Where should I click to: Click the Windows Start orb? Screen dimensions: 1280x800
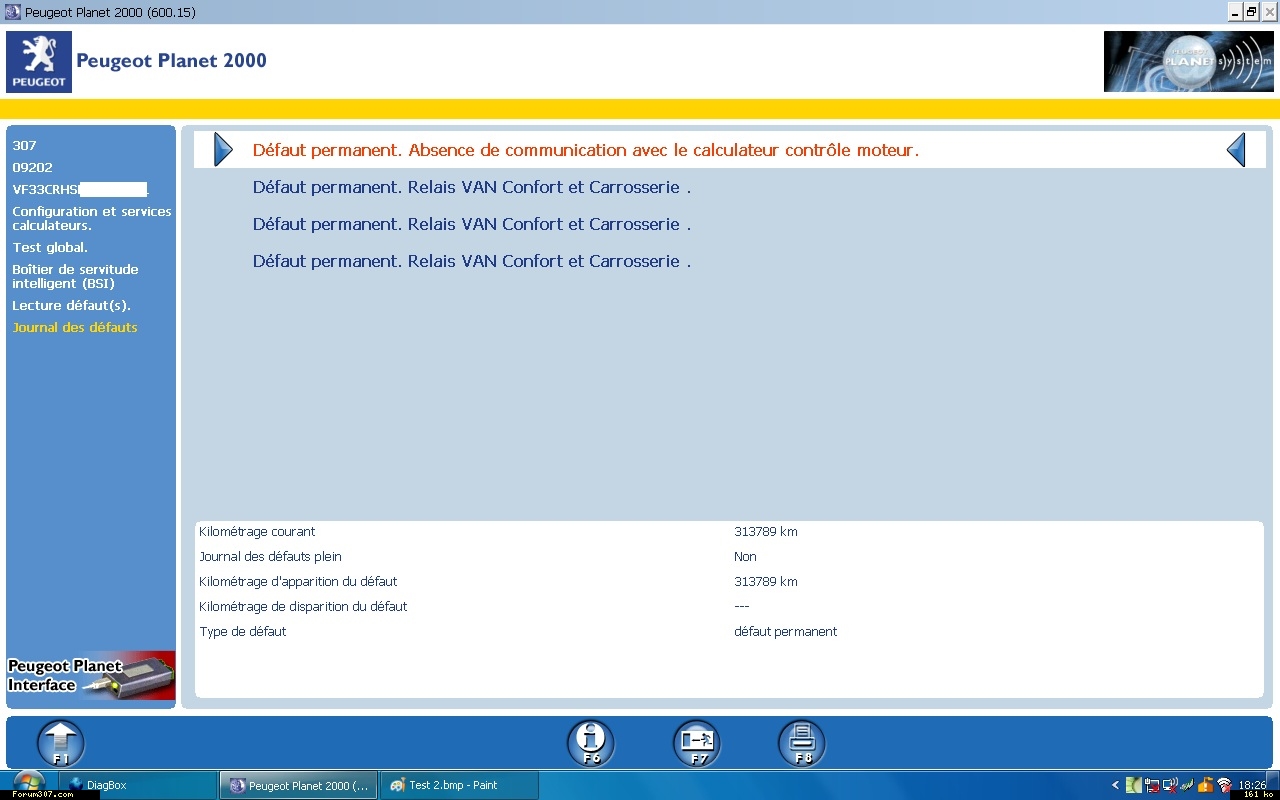pyautogui.click(x=27, y=783)
